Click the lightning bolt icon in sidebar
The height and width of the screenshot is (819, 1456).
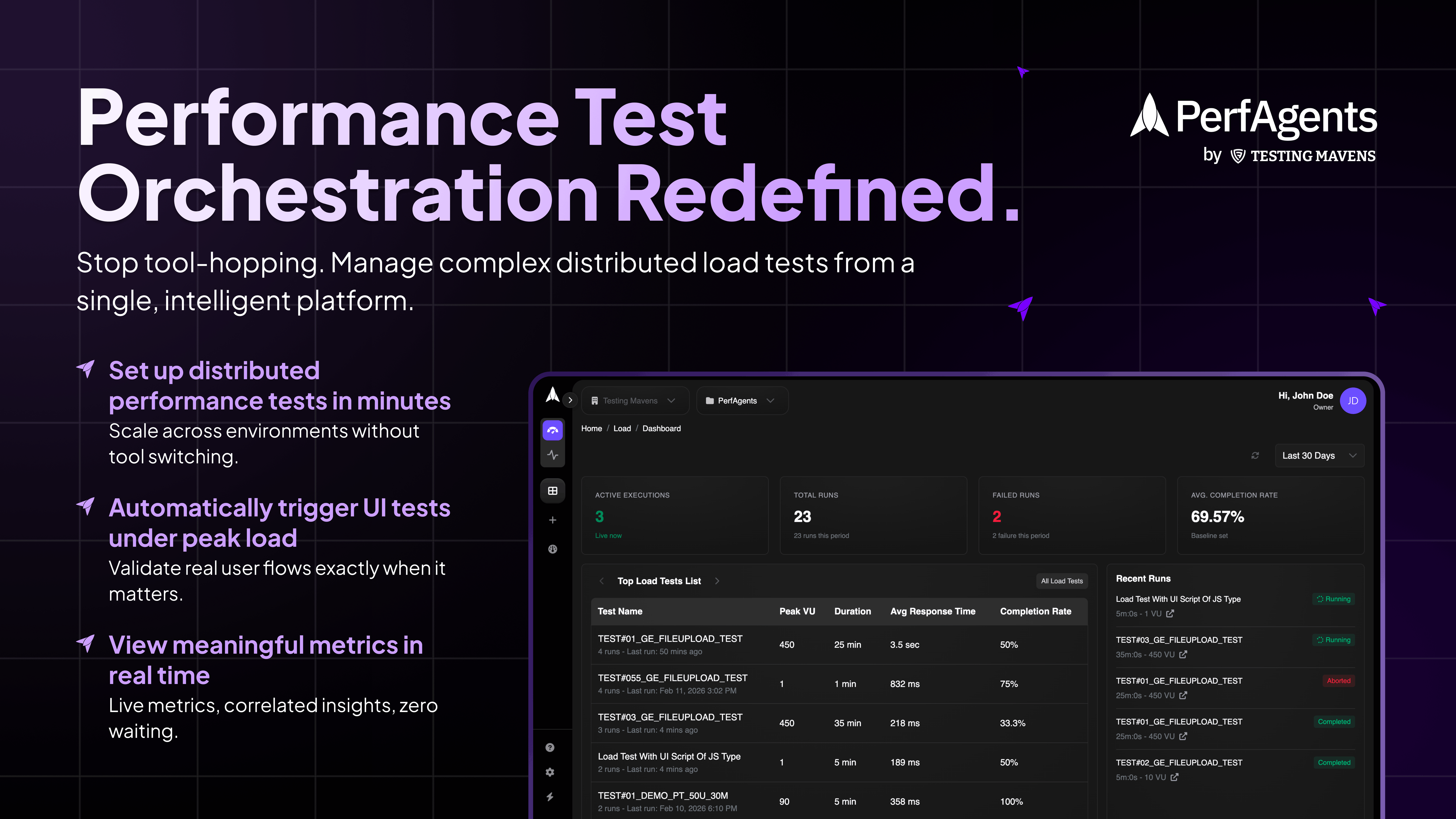(x=550, y=796)
